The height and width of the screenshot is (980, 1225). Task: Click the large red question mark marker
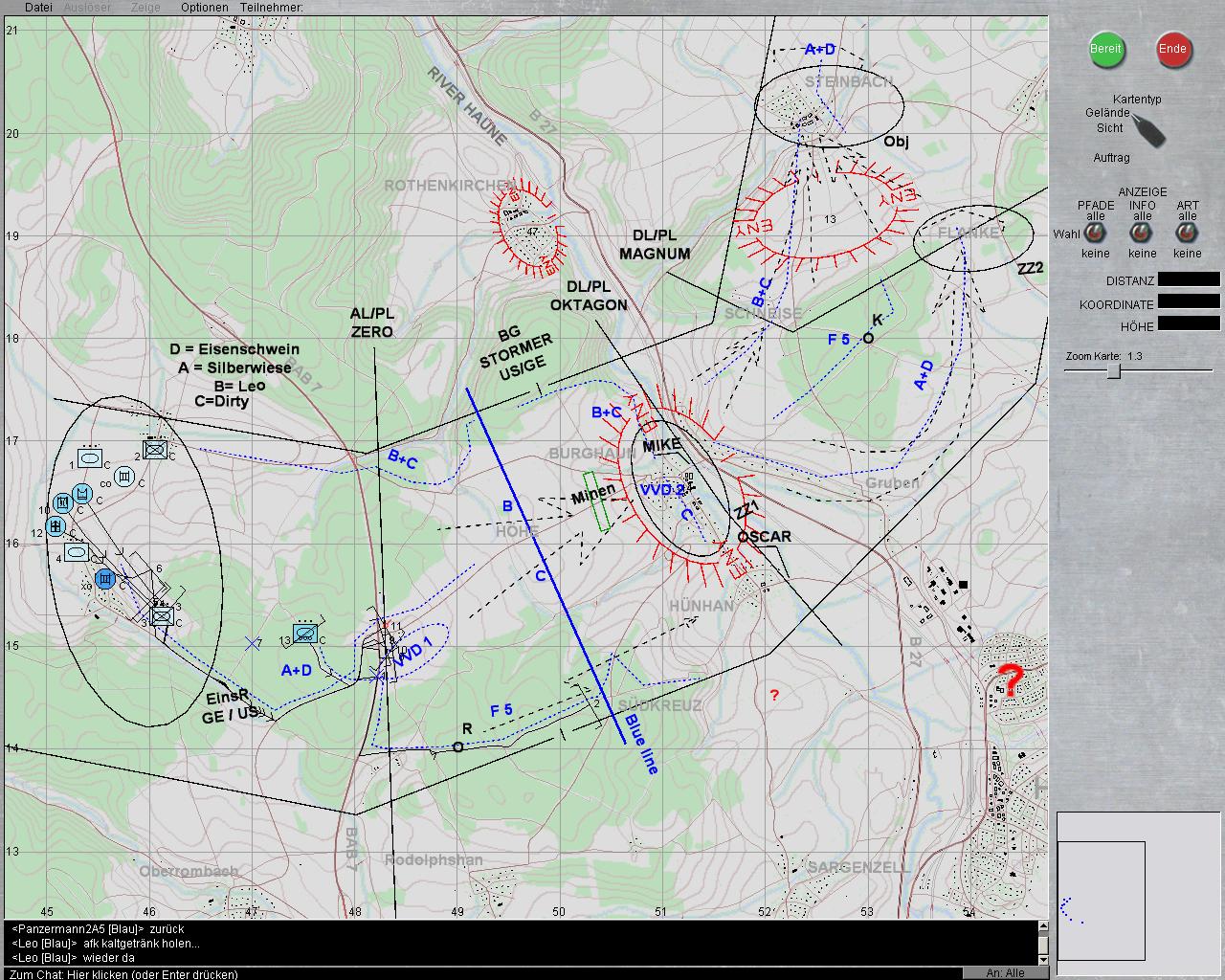pyautogui.click(x=1008, y=680)
